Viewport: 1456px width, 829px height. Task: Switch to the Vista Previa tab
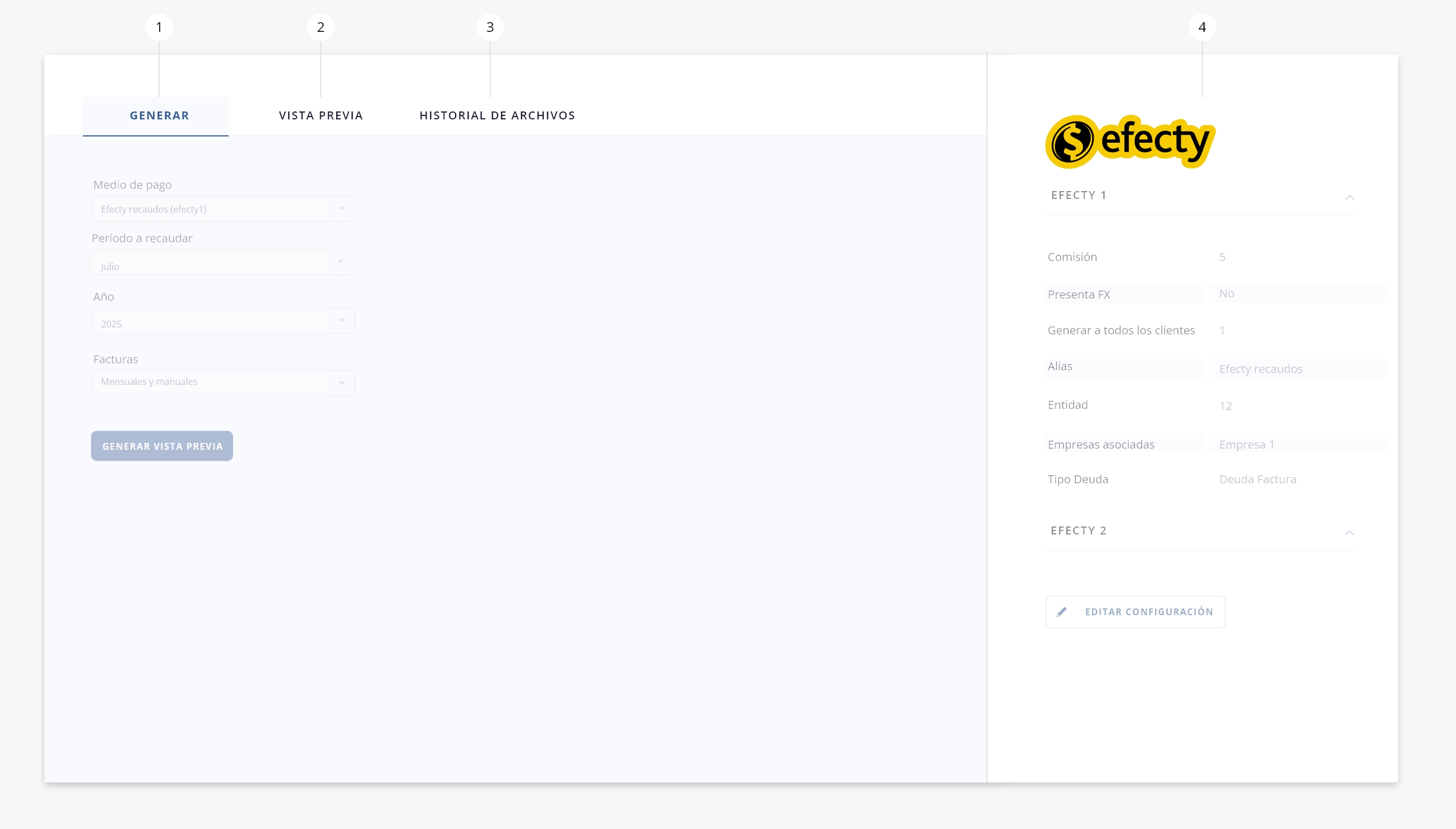321,115
